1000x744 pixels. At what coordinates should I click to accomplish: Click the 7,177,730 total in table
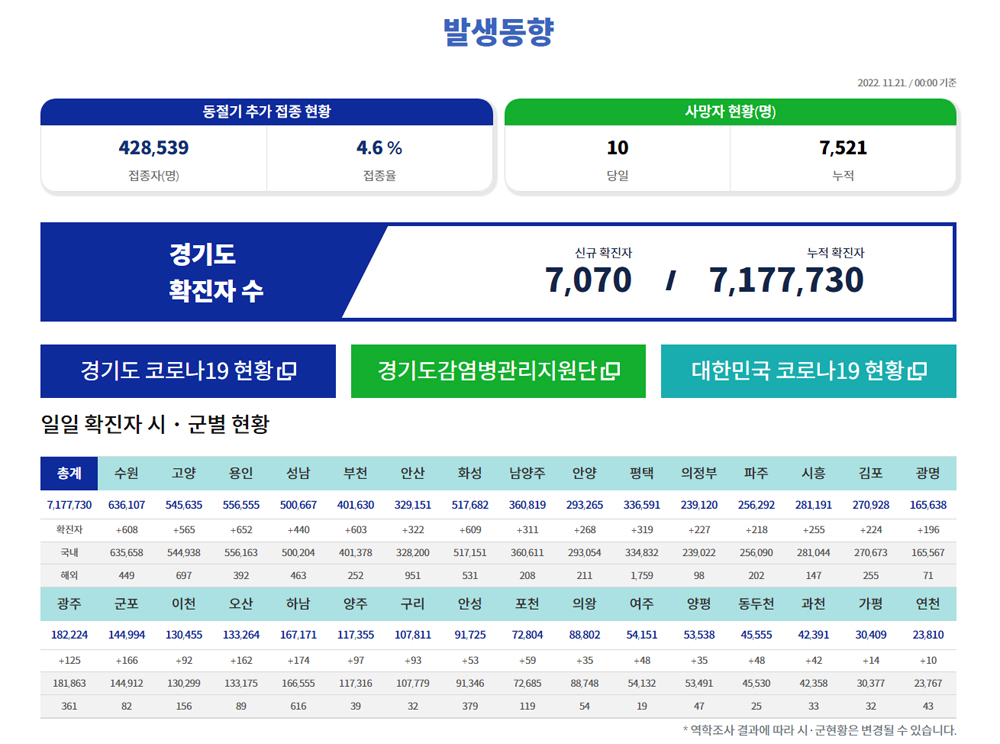point(69,505)
